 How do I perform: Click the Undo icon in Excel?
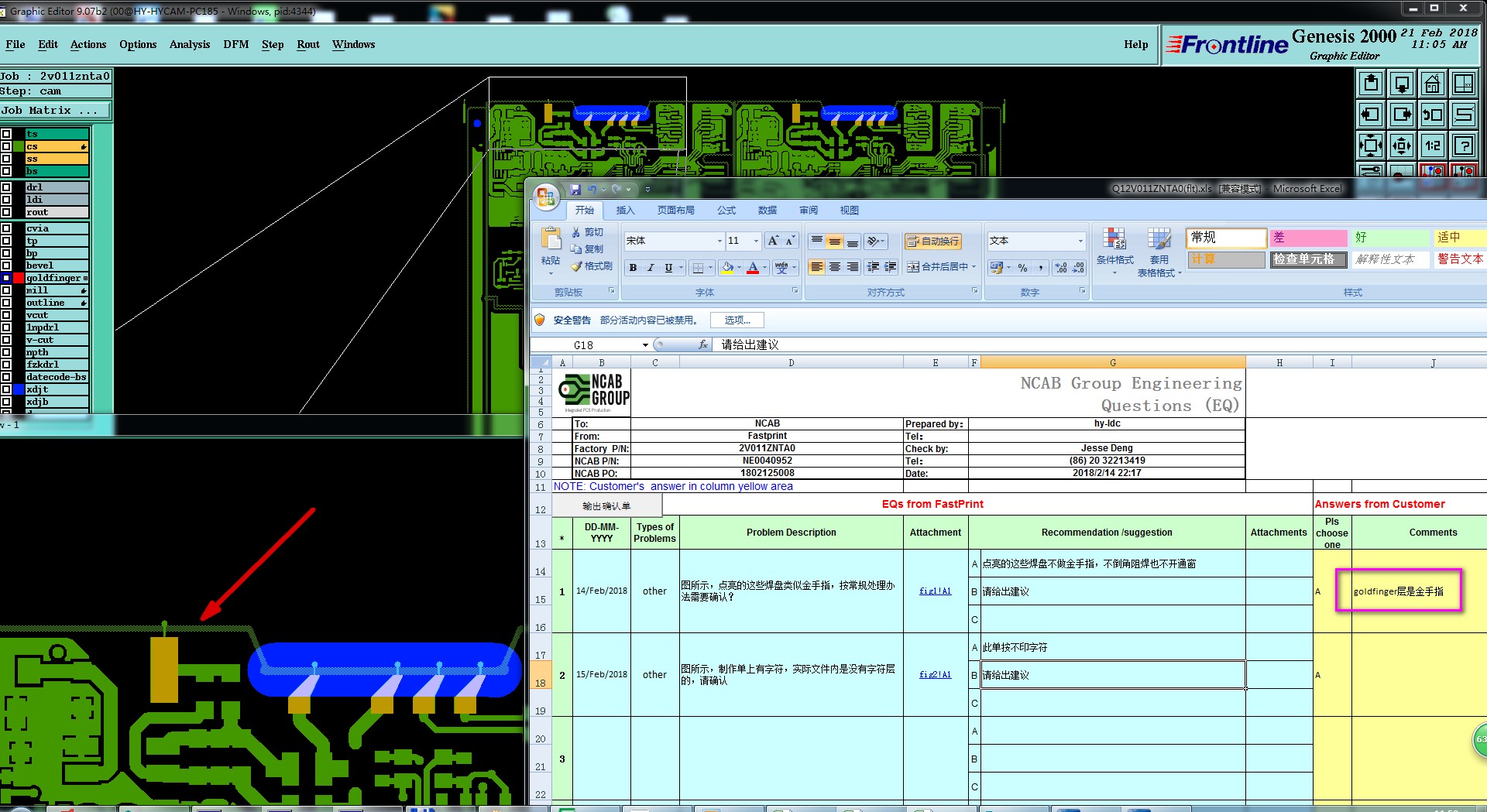[592, 189]
